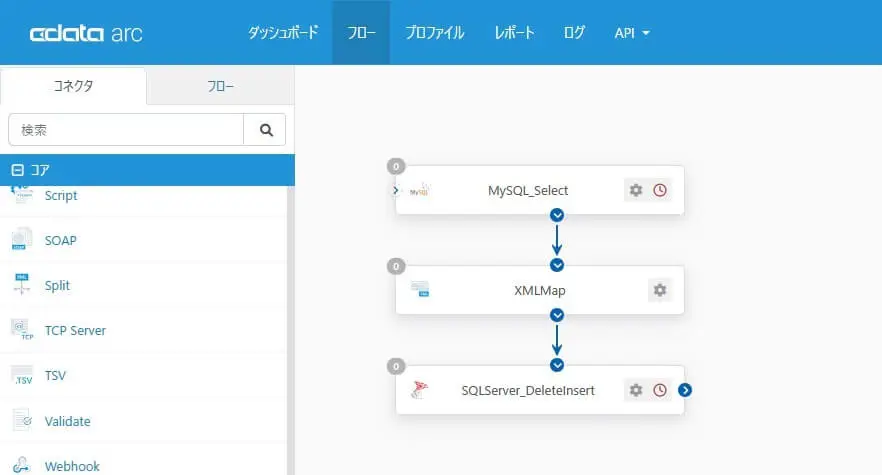The width and height of the screenshot is (882, 475).
Task: Open SQLServer_DeleteInsert schedule clock icon
Action: pos(660,390)
